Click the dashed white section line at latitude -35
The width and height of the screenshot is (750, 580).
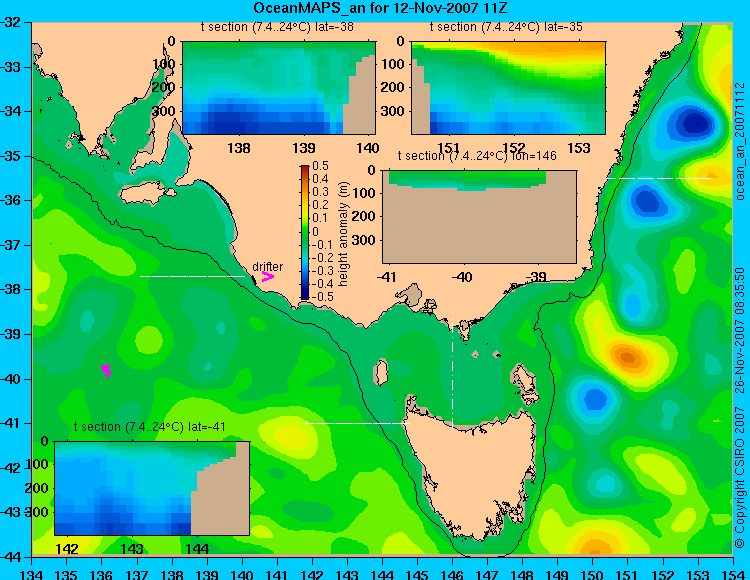click(x=660, y=178)
